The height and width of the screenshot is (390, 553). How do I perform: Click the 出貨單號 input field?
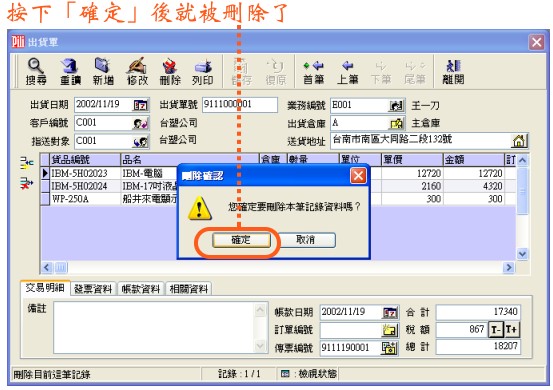(x=240, y=105)
